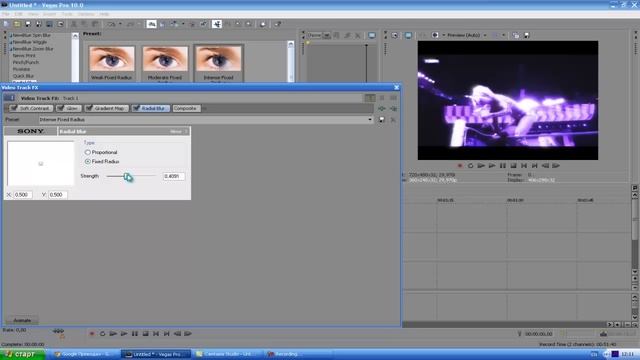Click Pause button below video preview
Screen dimensions: 640x360
[x=503, y=166]
